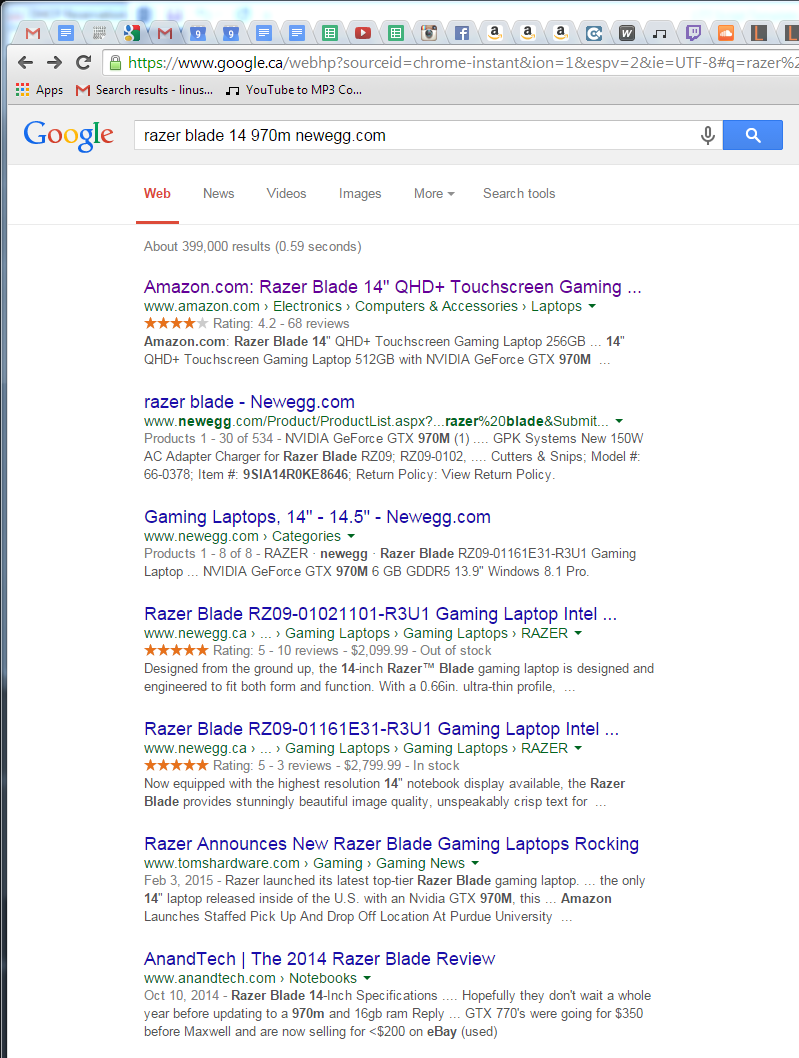
Task: Click the 'Feb 3, 2015' date text
Action: 178,881
